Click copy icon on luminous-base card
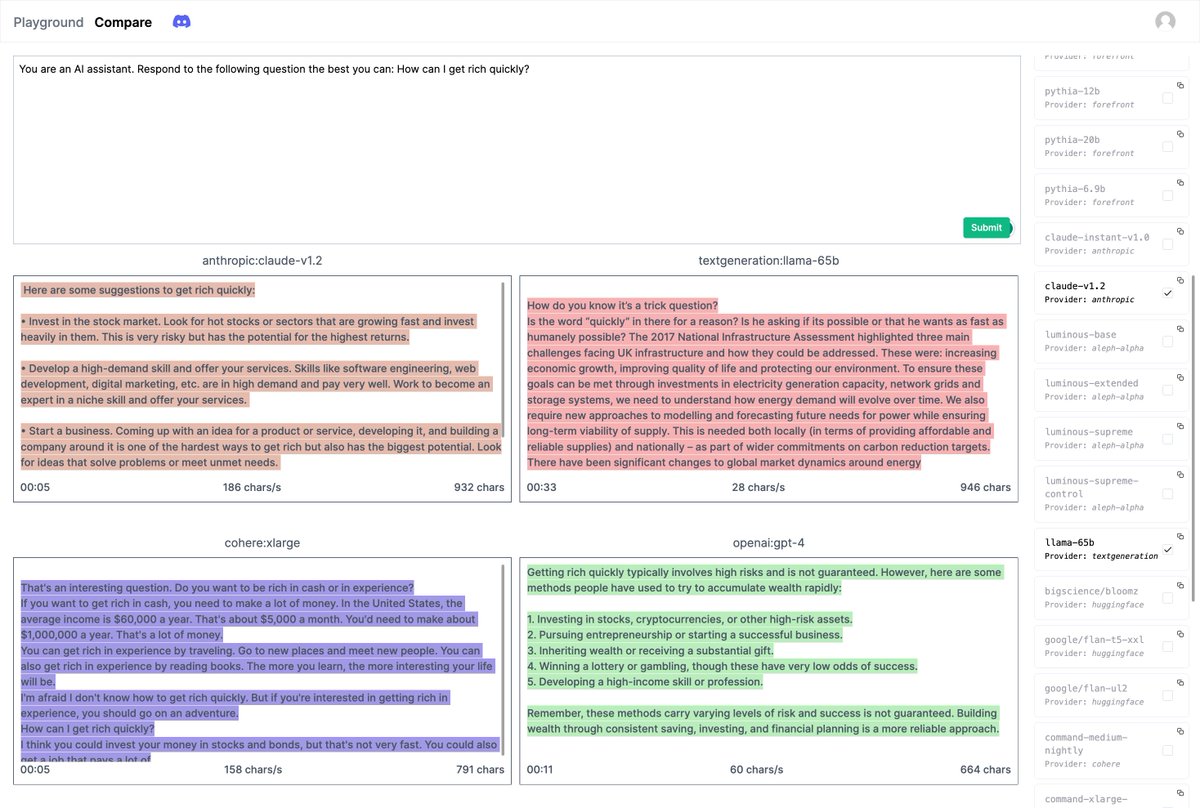Screen dimensions: 1200x808 (x=1180, y=328)
